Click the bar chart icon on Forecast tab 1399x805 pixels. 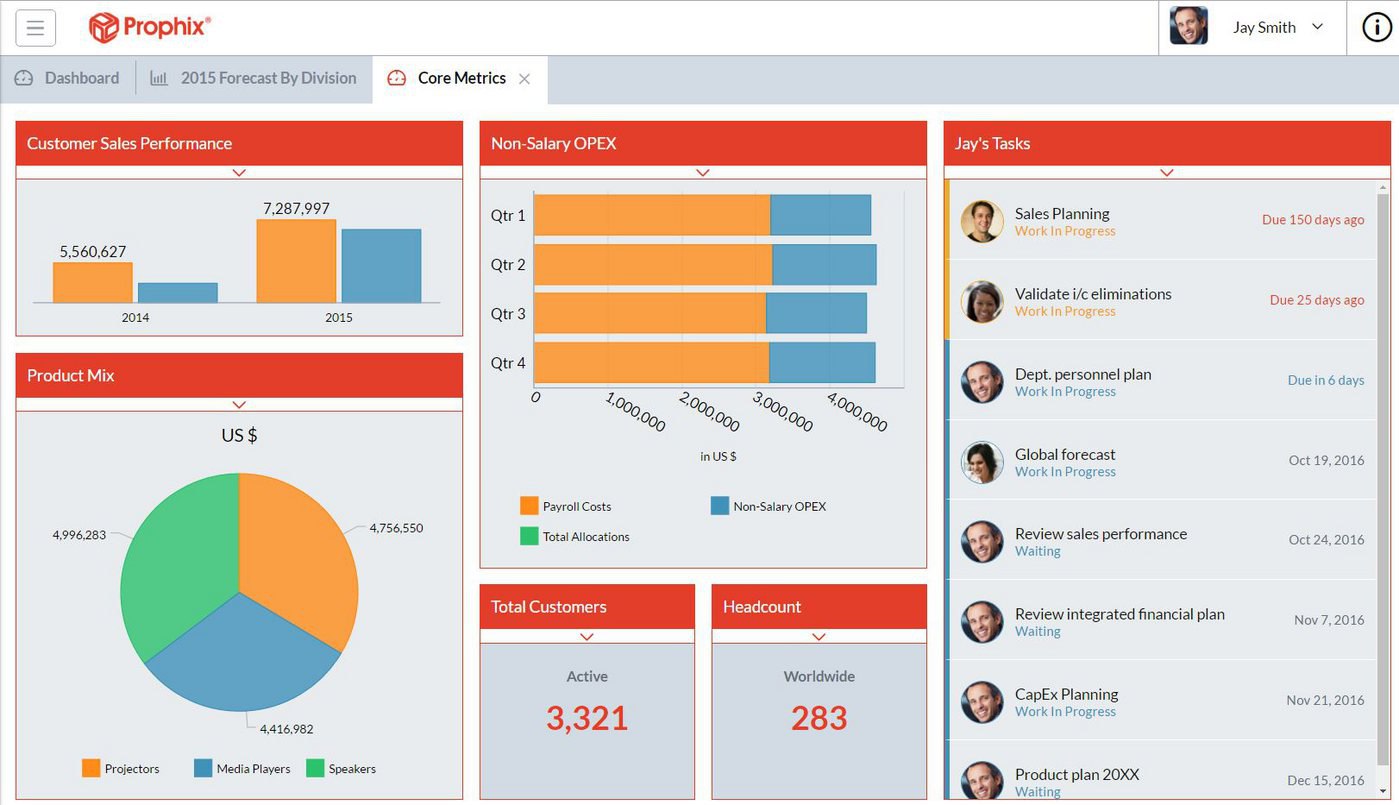pos(159,77)
